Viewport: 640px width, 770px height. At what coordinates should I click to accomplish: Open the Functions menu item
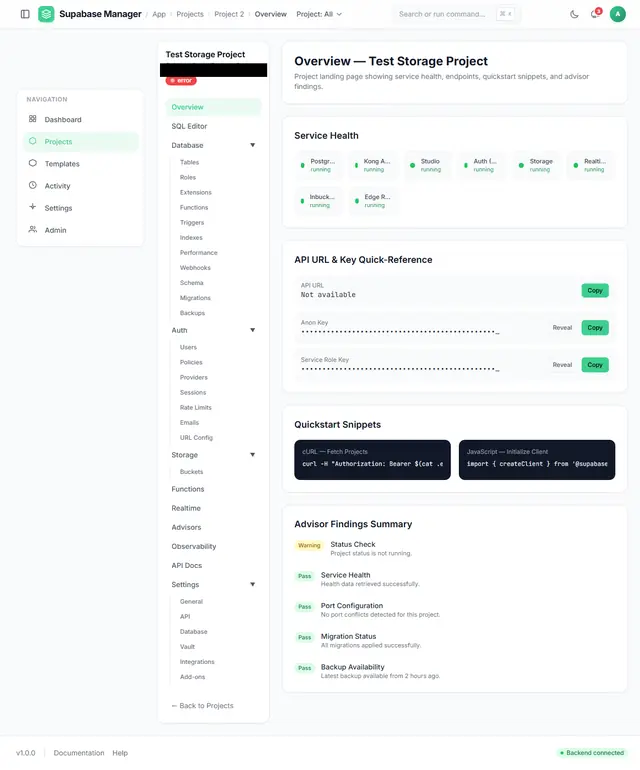213,489
